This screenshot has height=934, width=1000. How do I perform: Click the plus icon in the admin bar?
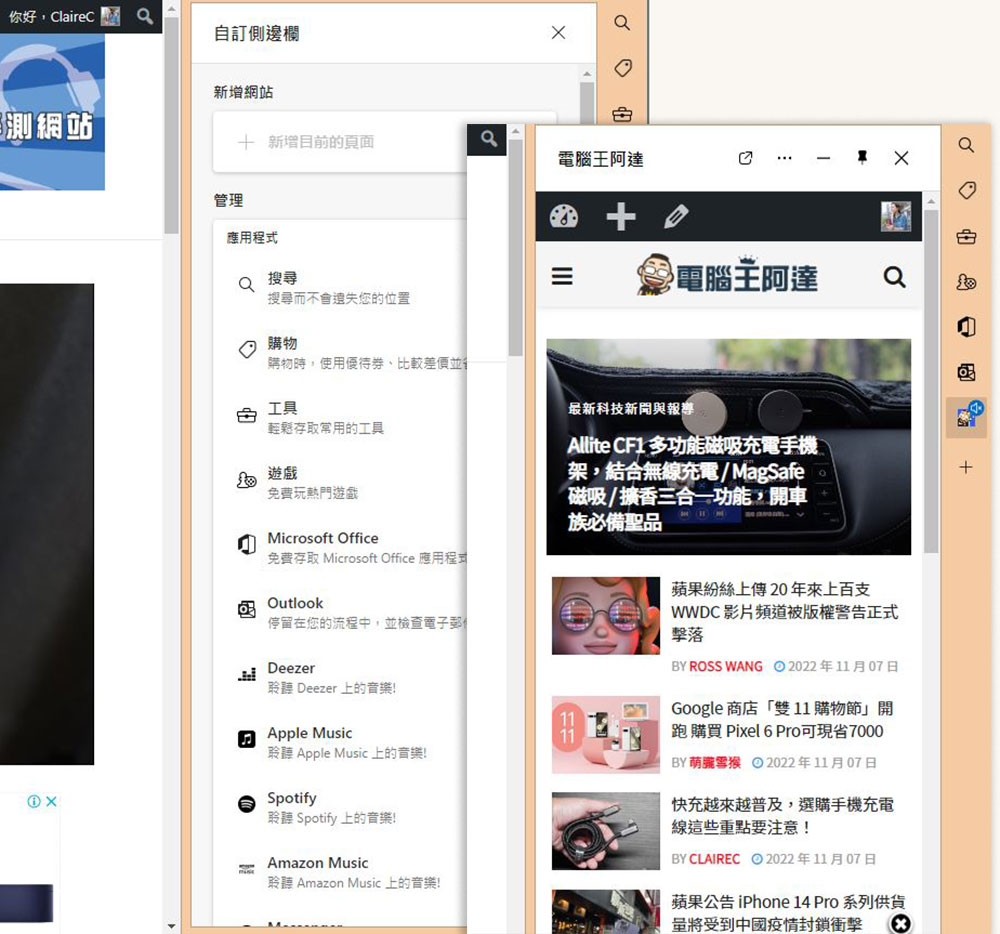pos(621,216)
